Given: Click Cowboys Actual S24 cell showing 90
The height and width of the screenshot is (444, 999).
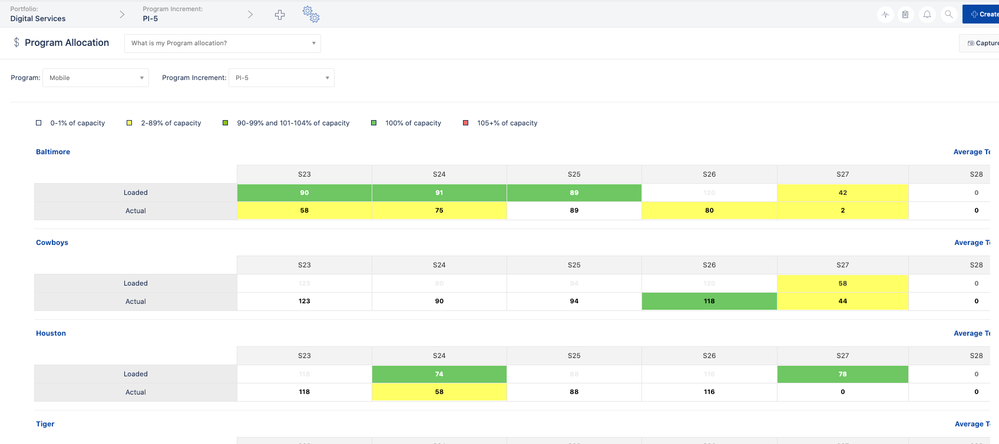Looking at the screenshot, I should coord(440,301).
